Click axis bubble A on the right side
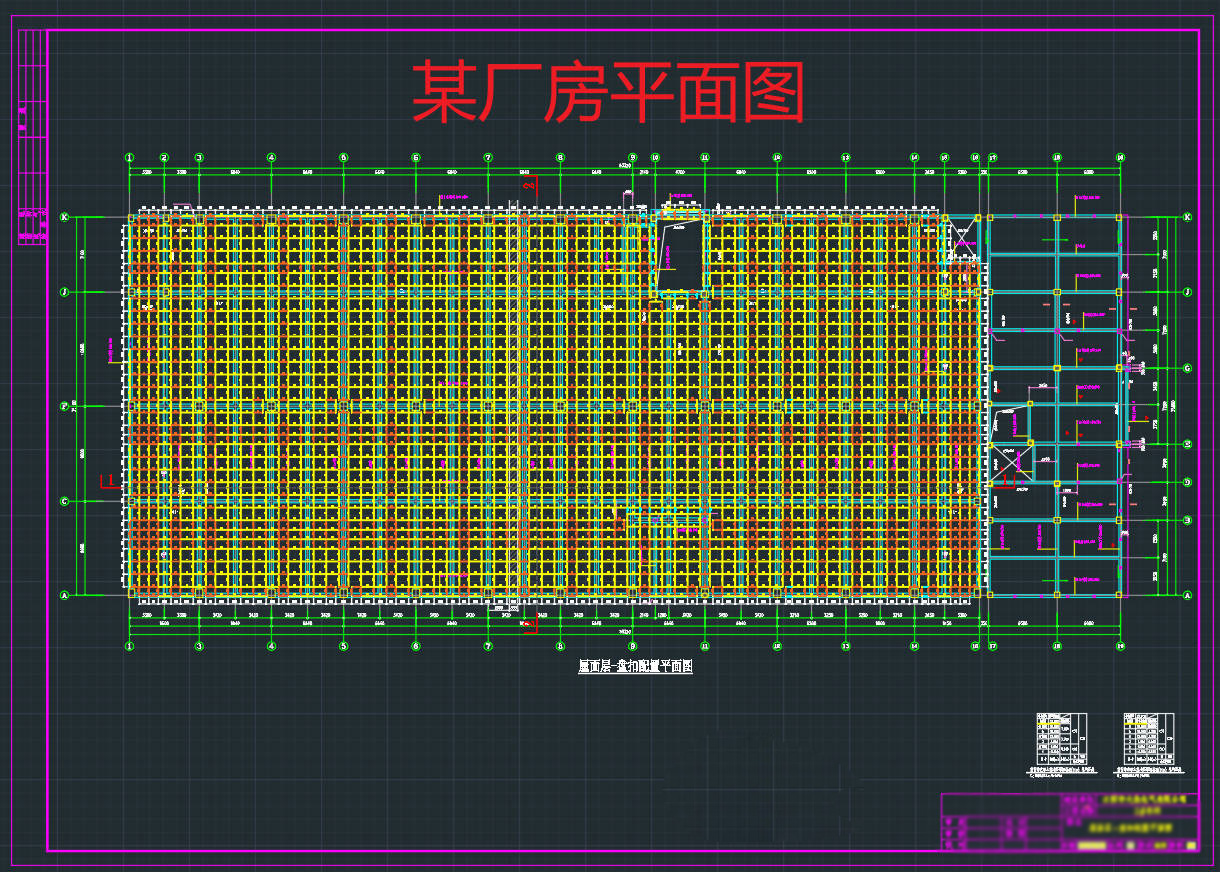Viewport: 1220px width, 872px height. point(1188,595)
